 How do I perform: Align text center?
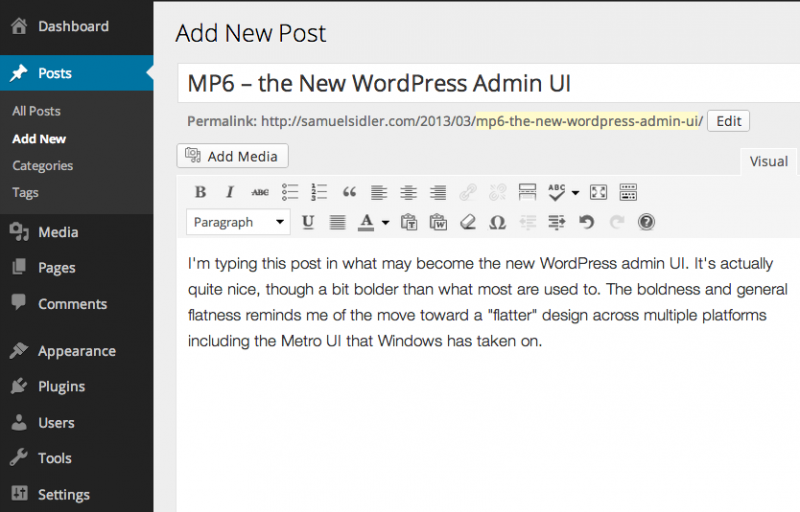coord(408,192)
